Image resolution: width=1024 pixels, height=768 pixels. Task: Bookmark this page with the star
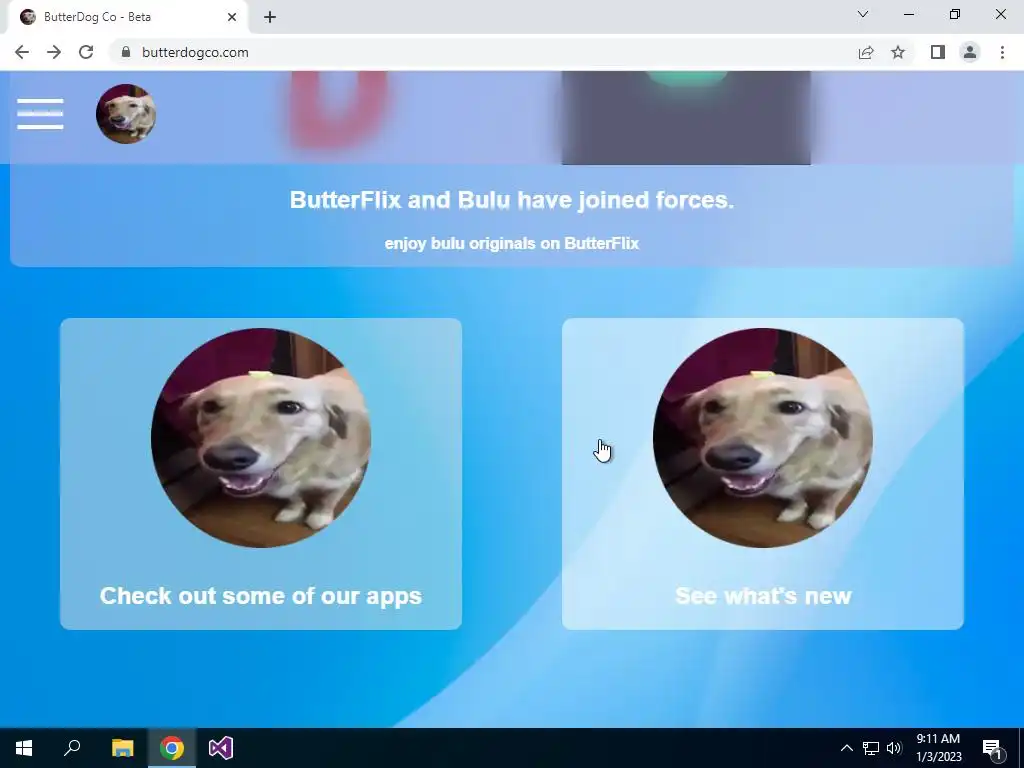tap(898, 52)
